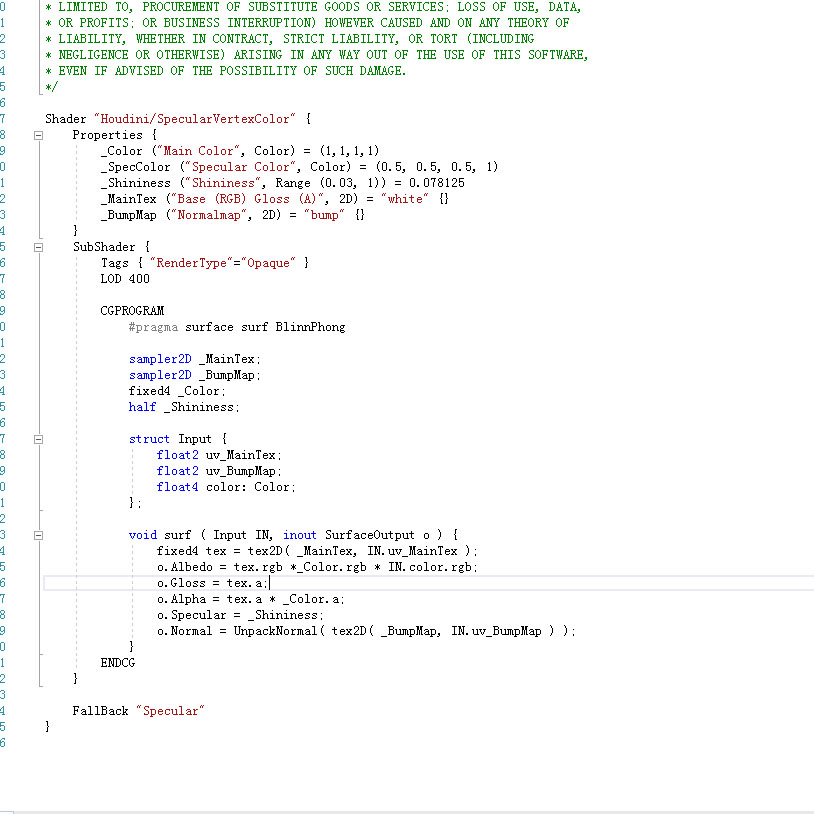
Task: Click the comment closing */ marker
Action: [x=51, y=87]
